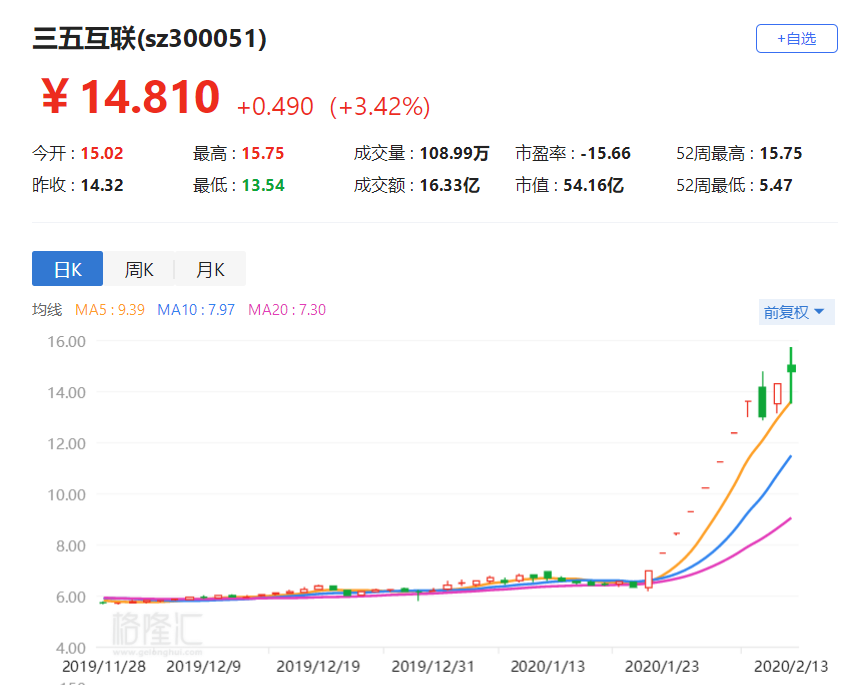Click the 市值 market cap 54.16亿
Viewport: 852px width, 685px height.
593,185
